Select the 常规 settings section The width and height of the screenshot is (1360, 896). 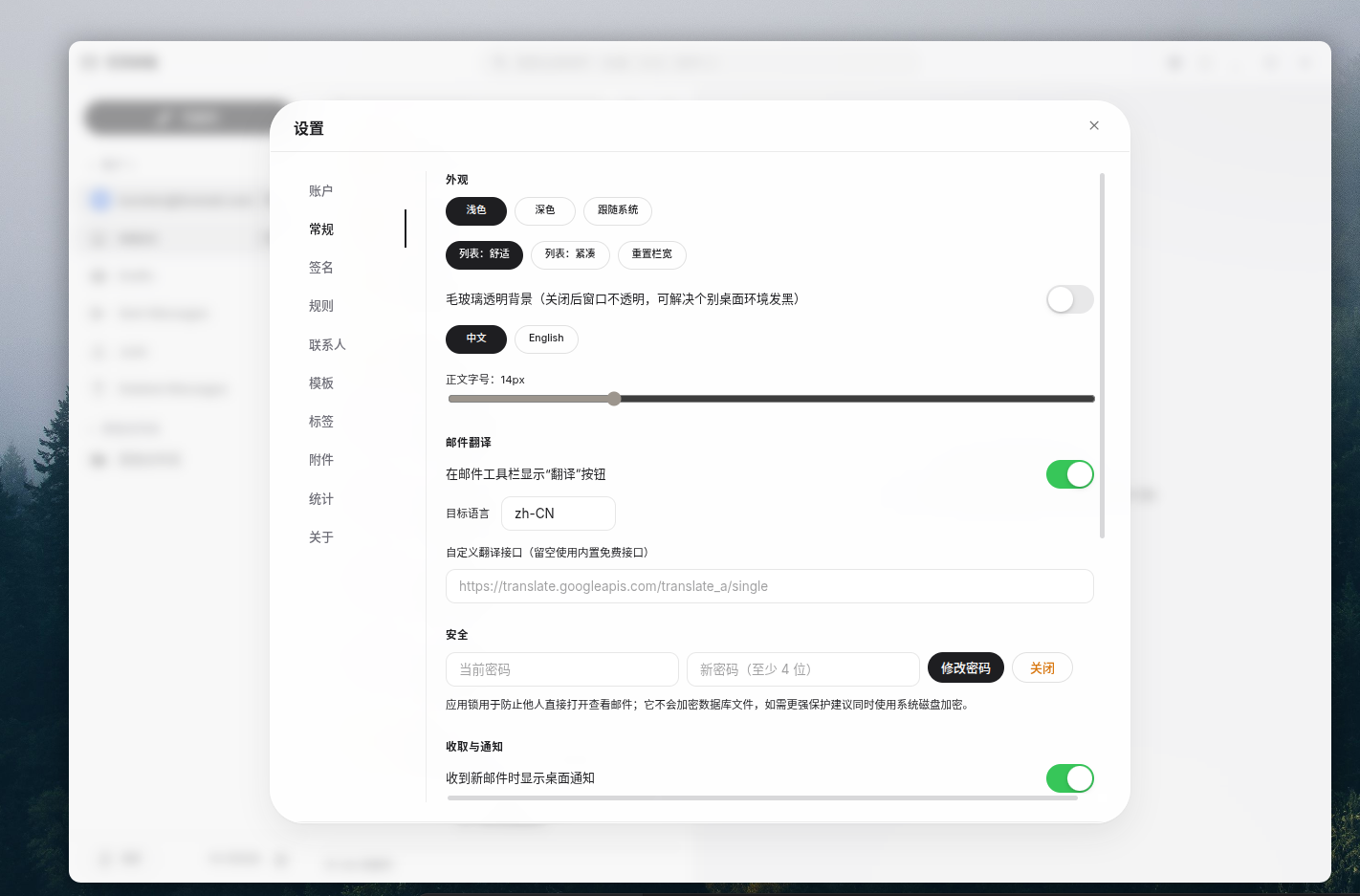tap(321, 229)
